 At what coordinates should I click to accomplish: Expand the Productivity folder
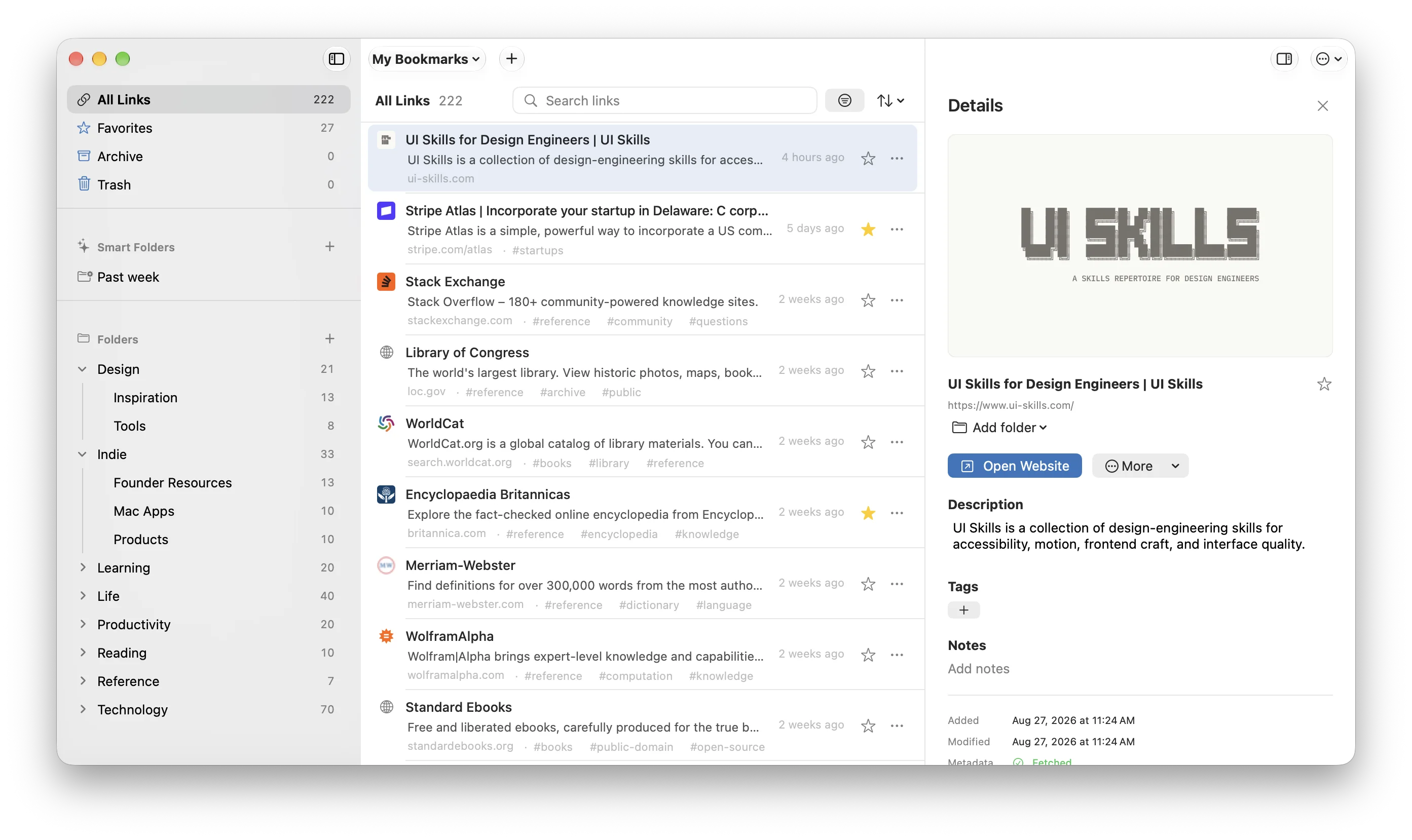click(x=83, y=624)
